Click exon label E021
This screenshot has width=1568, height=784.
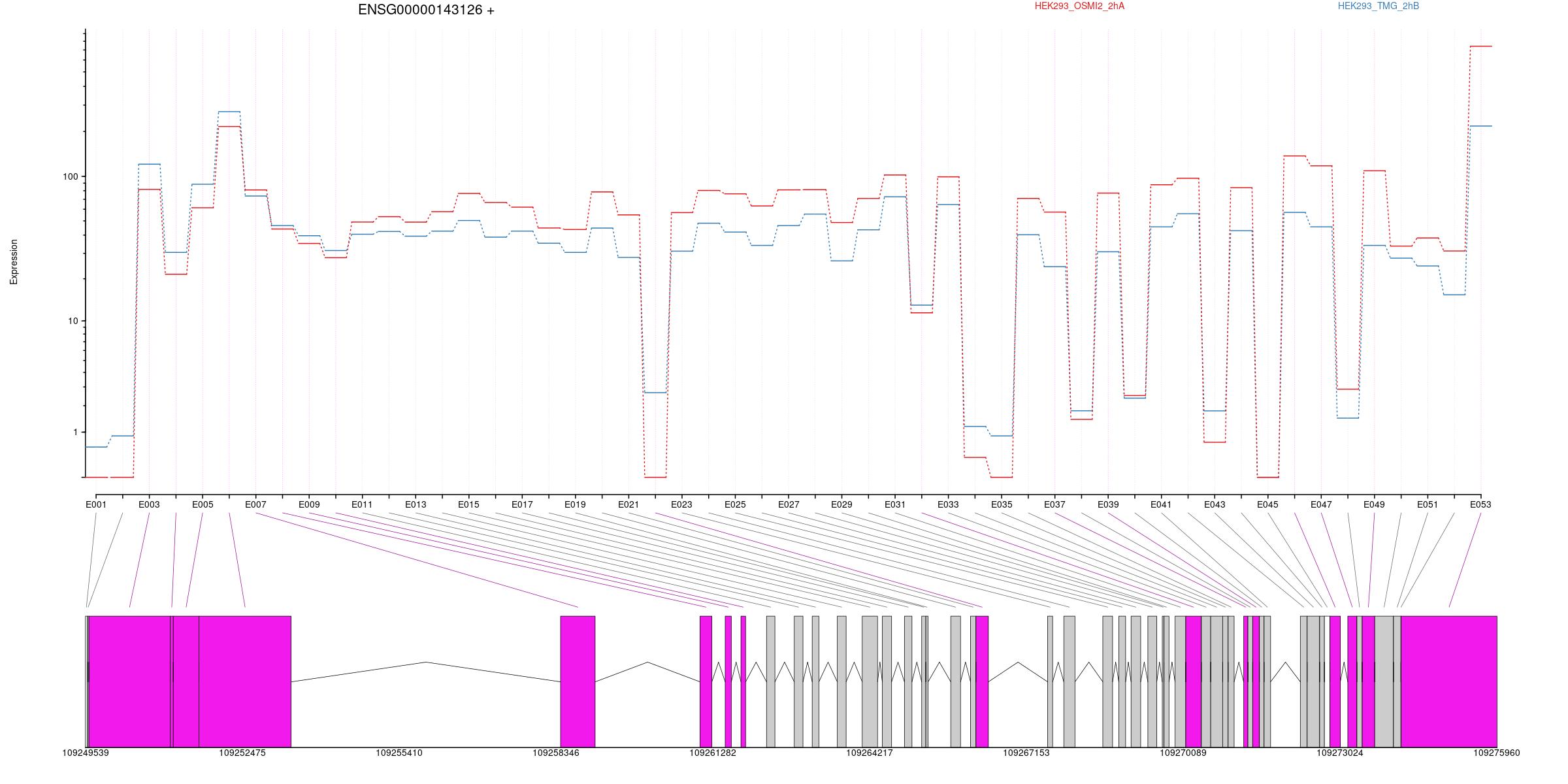(629, 504)
